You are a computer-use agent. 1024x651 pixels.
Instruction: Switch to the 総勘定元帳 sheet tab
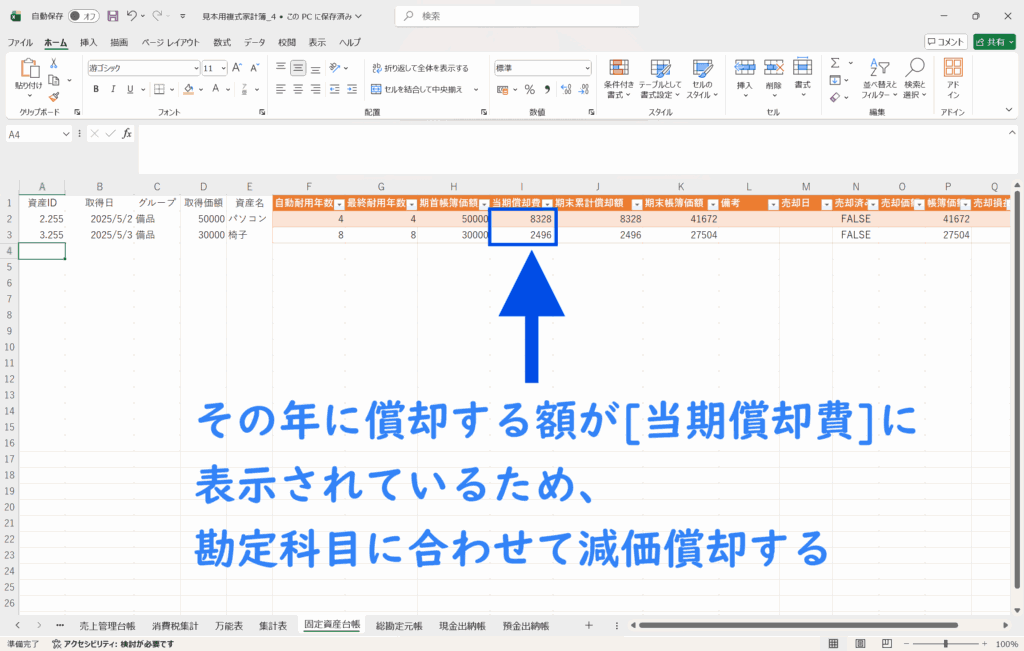coord(399,625)
